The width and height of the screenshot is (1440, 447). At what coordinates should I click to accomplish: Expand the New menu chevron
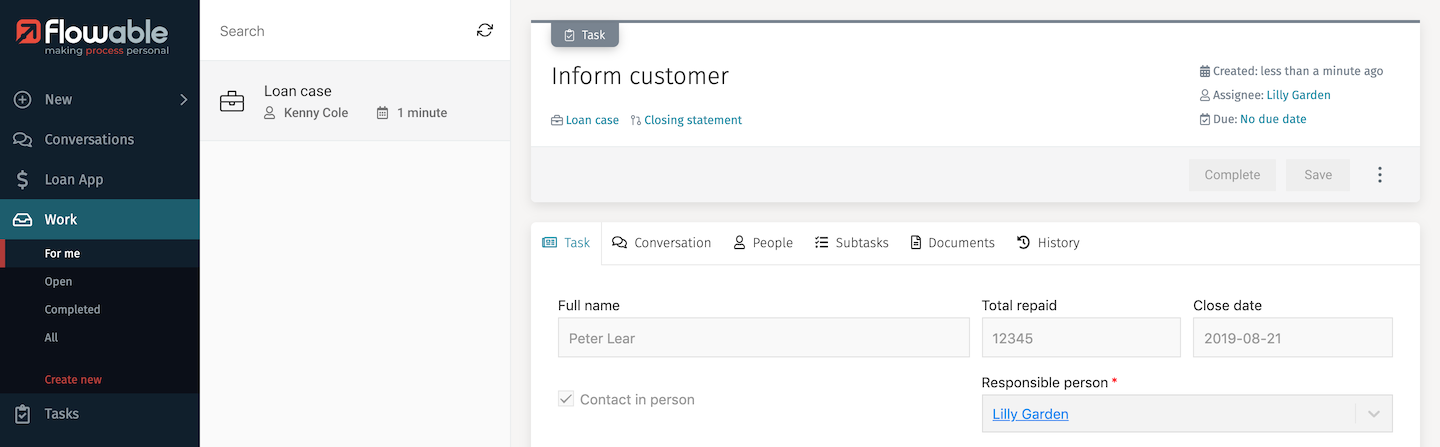coord(183,100)
